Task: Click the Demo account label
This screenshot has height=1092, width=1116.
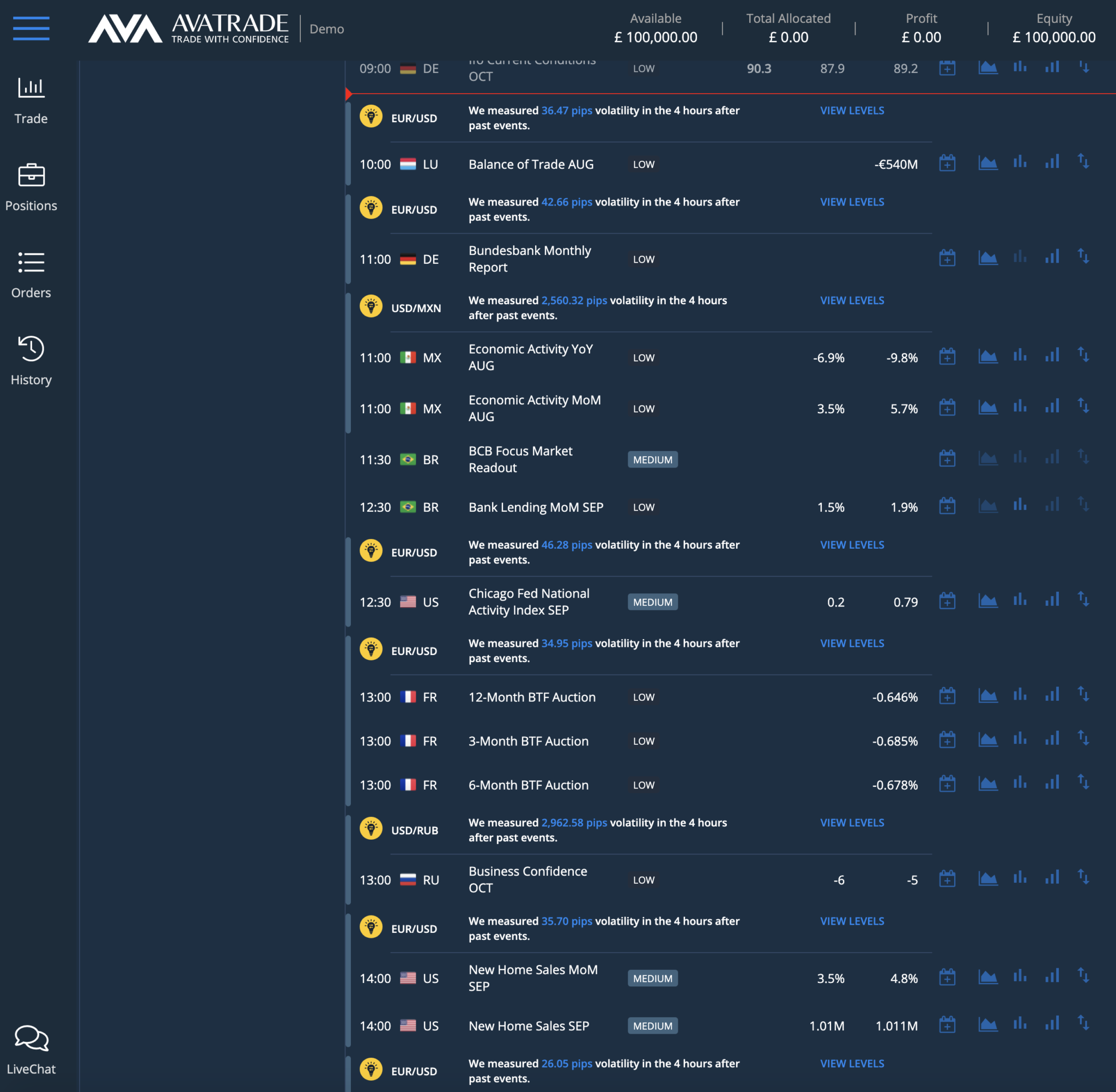Action: [326, 29]
